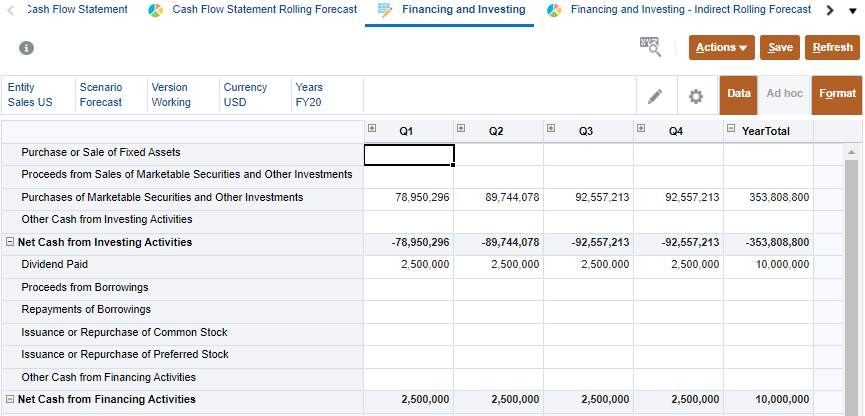This screenshot has height=416, width=865.
Task: Switch to the Ad hoc panel tab
Action: click(x=784, y=94)
